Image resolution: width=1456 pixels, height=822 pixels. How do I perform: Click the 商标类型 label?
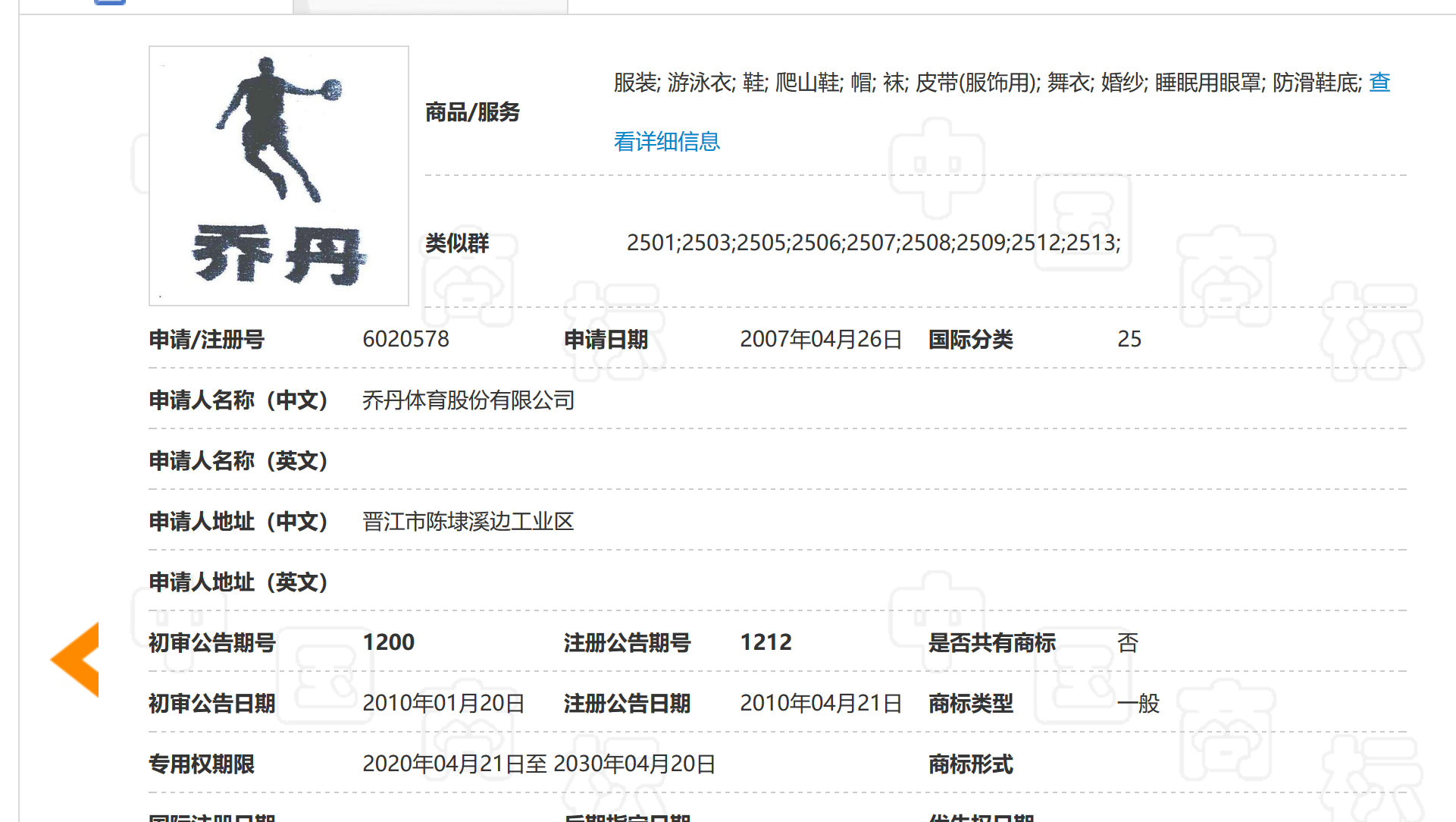971,703
